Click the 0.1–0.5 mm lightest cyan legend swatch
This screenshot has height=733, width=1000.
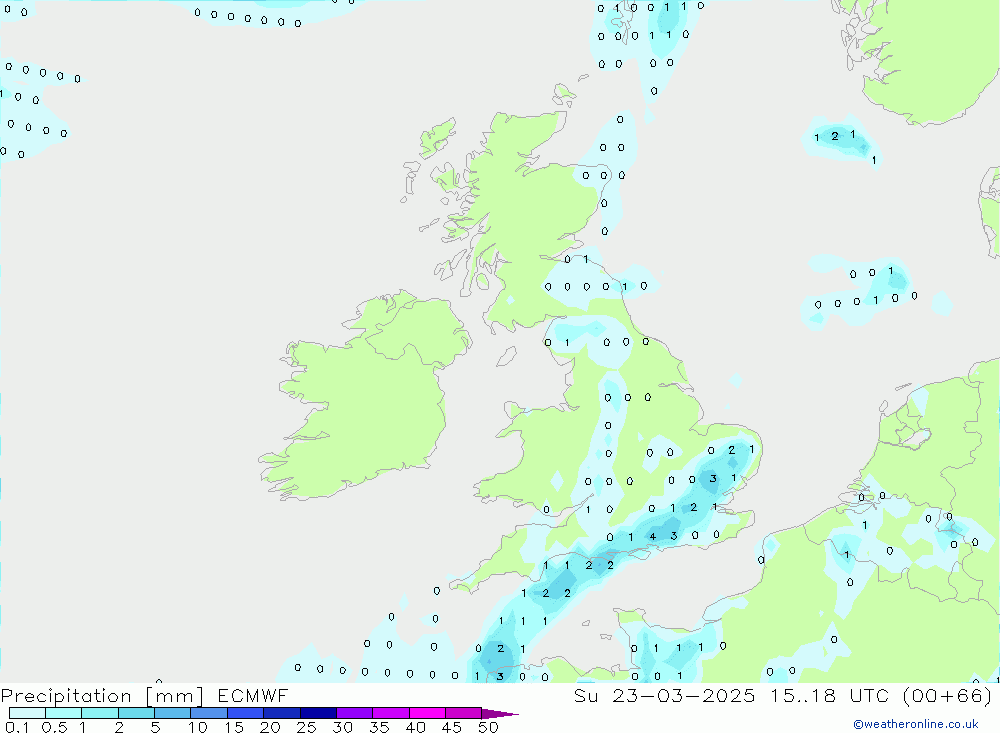[27, 713]
